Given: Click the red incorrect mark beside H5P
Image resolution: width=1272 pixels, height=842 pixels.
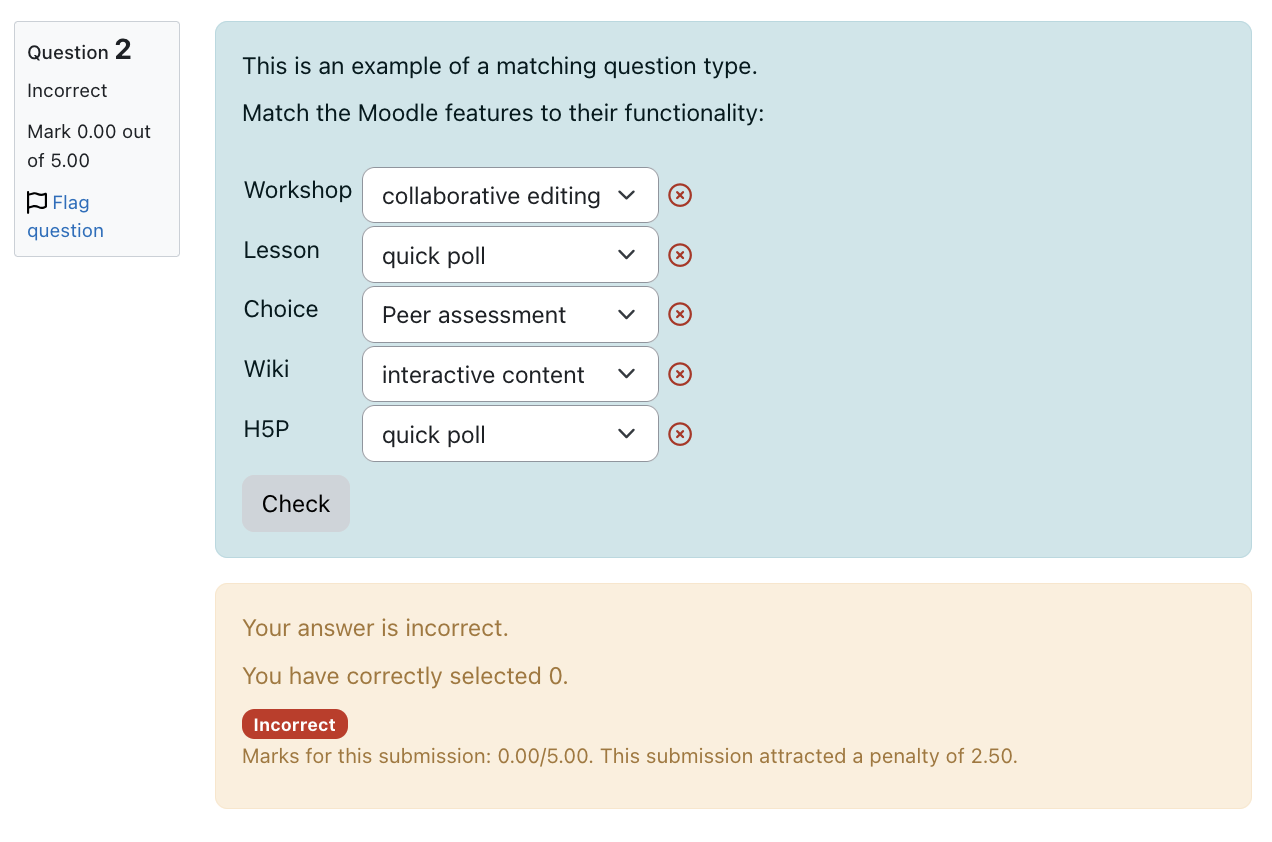Looking at the screenshot, I should coord(680,434).
